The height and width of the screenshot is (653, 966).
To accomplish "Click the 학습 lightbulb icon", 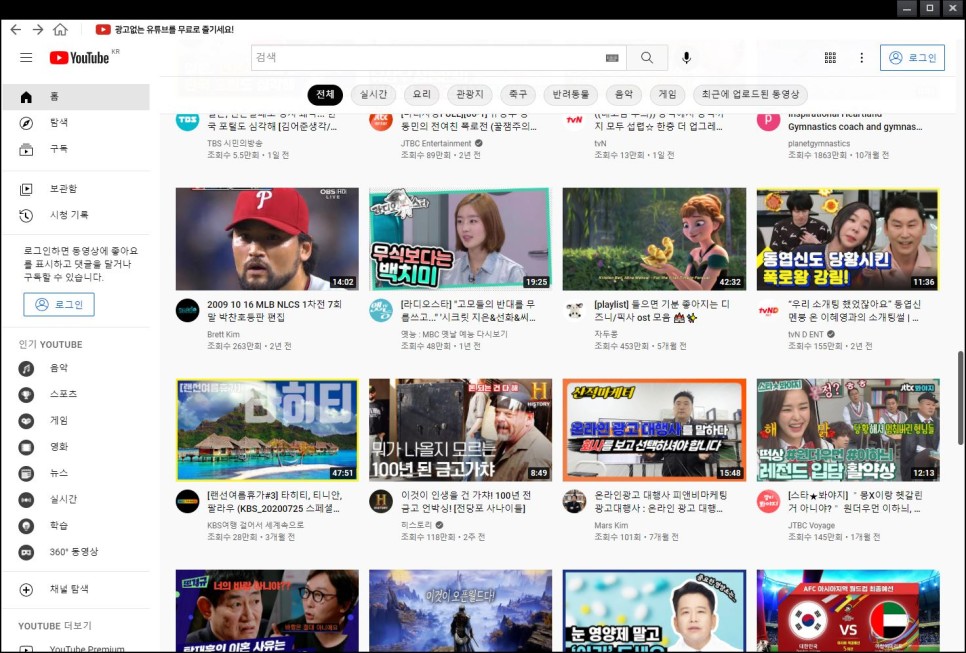I will [26, 526].
